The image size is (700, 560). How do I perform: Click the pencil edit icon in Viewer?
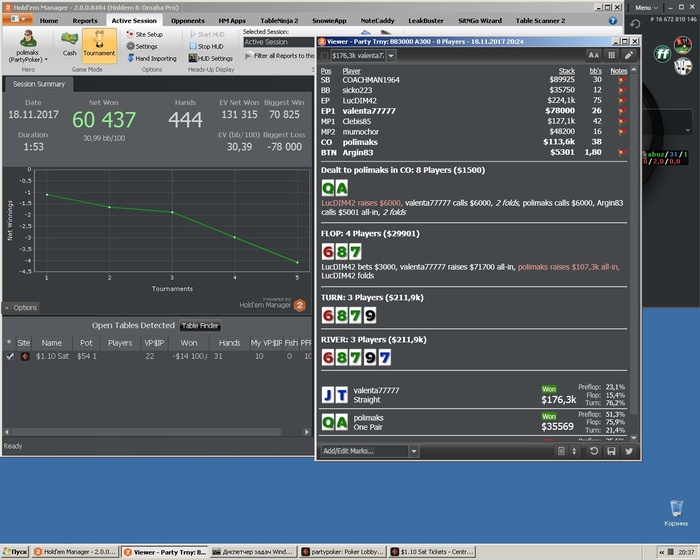coord(629,55)
